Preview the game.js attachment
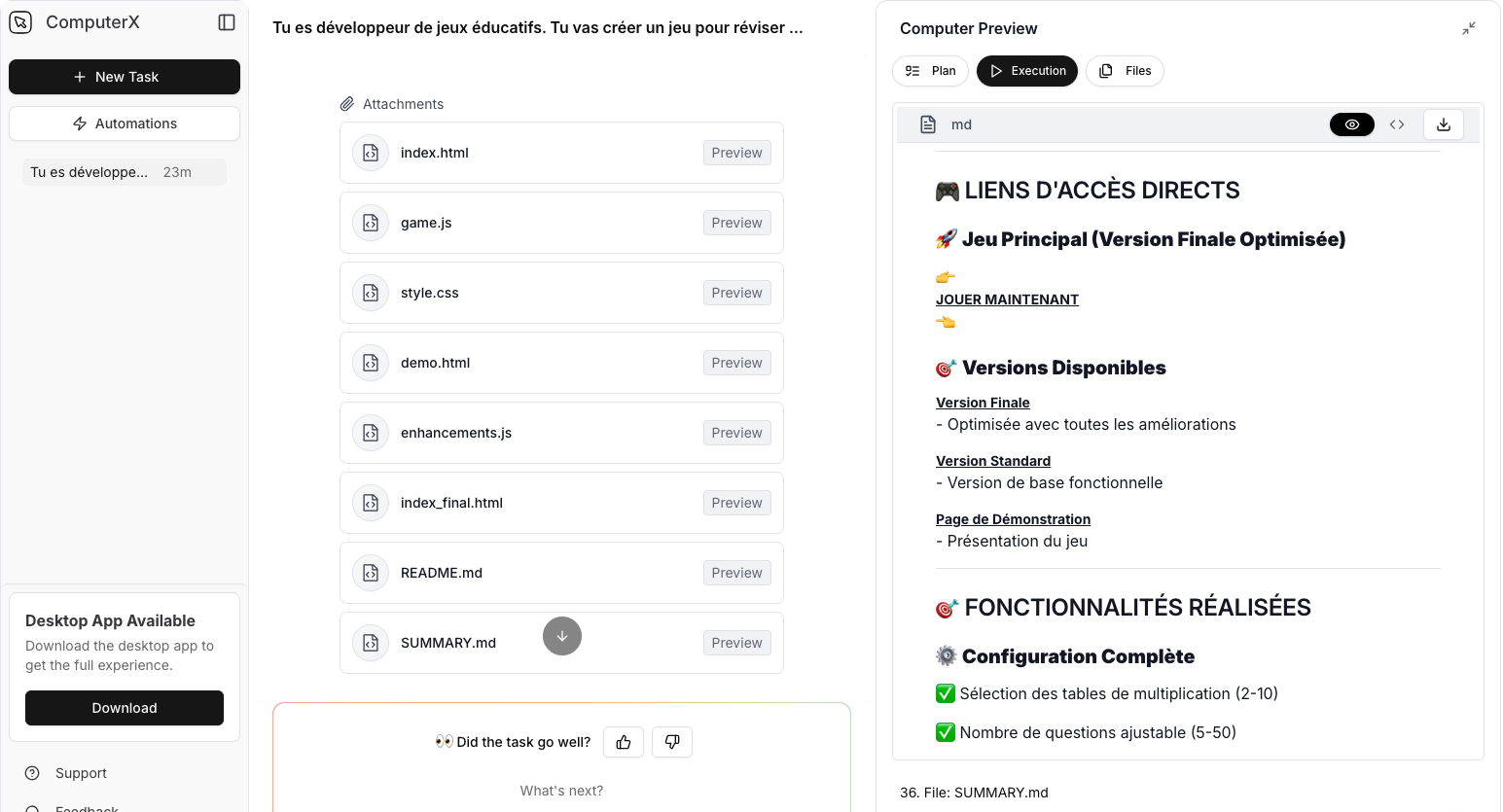This screenshot has width=1503, height=812. pos(736,223)
